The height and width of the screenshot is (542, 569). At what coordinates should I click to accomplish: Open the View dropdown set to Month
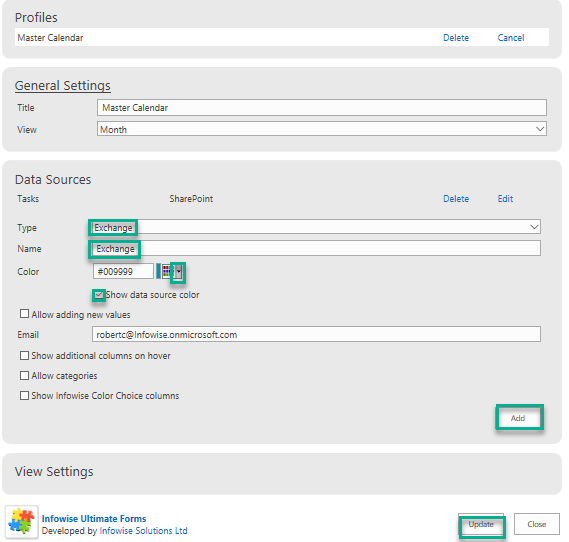(322, 129)
